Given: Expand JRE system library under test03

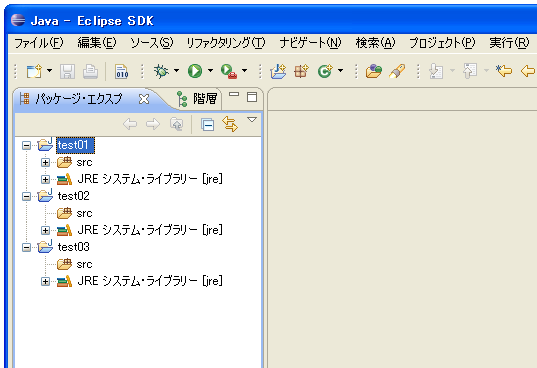Looking at the screenshot, I should pyautogui.click(x=45, y=281).
